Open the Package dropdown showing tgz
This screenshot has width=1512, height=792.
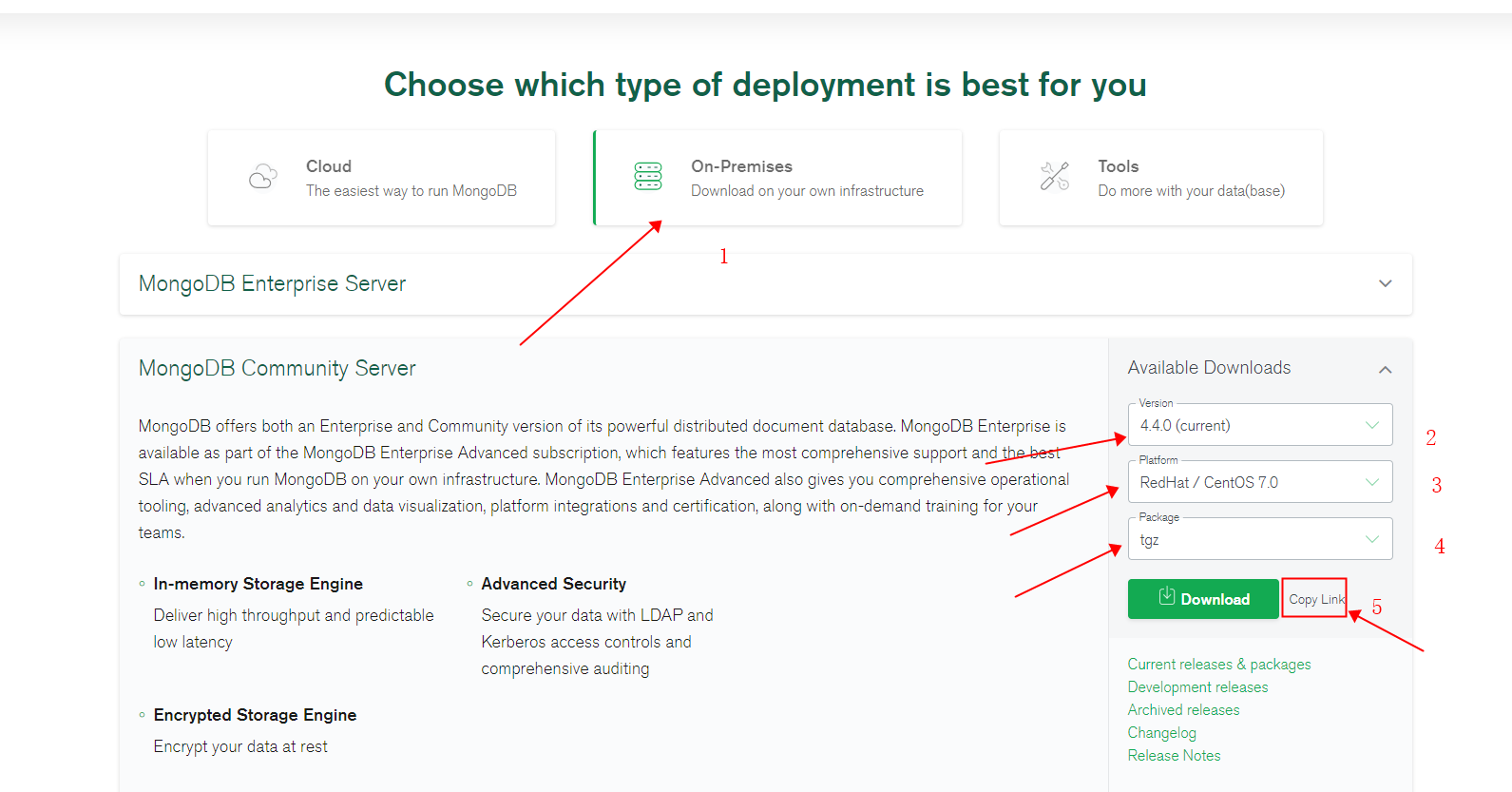1260,539
